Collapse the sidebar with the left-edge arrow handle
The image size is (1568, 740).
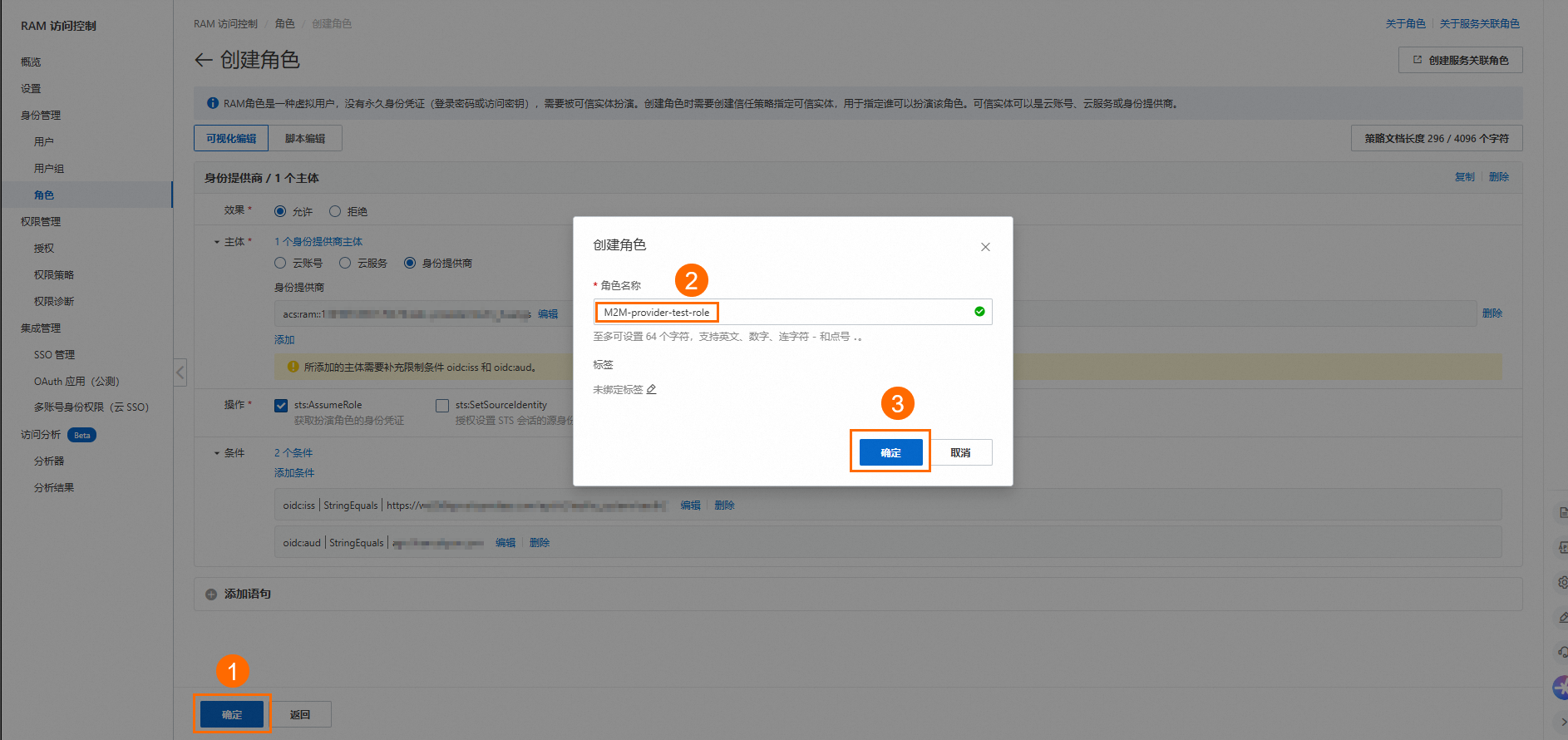[180, 372]
